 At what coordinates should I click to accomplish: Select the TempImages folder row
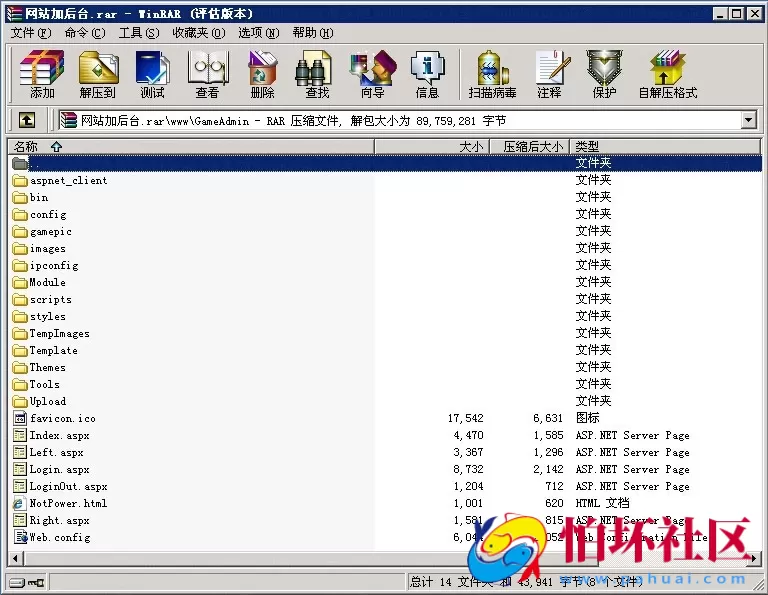tap(385, 333)
